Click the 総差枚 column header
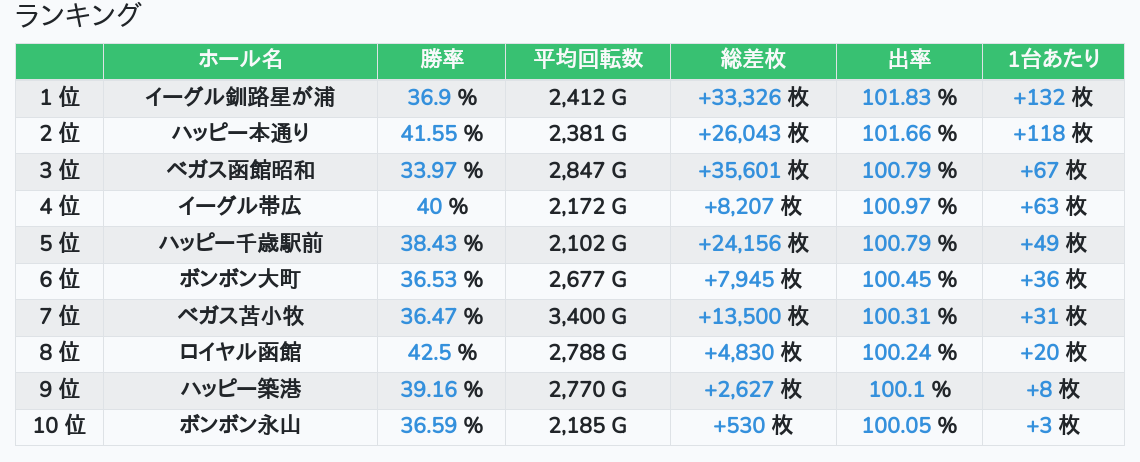This screenshot has height=462, width=1140. (x=753, y=60)
